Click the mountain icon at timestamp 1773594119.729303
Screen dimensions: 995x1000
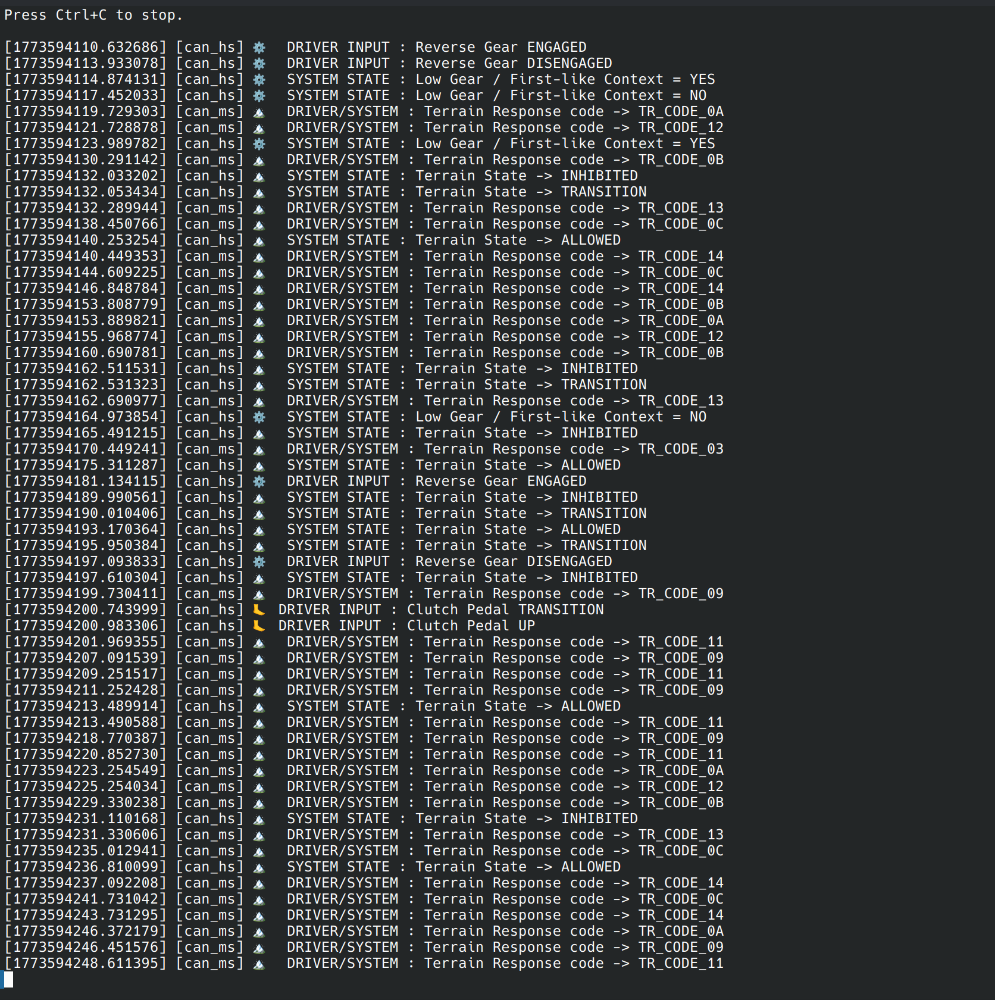tap(259, 111)
